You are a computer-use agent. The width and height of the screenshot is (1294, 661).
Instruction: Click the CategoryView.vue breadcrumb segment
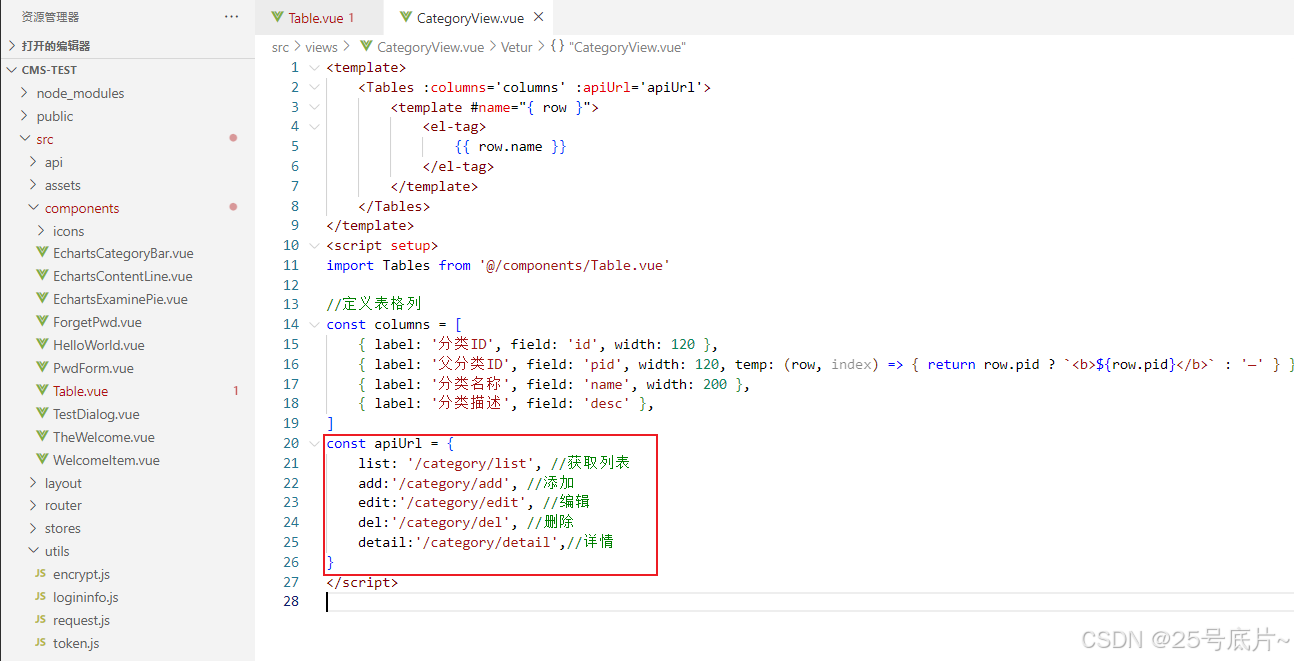[430, 47]
